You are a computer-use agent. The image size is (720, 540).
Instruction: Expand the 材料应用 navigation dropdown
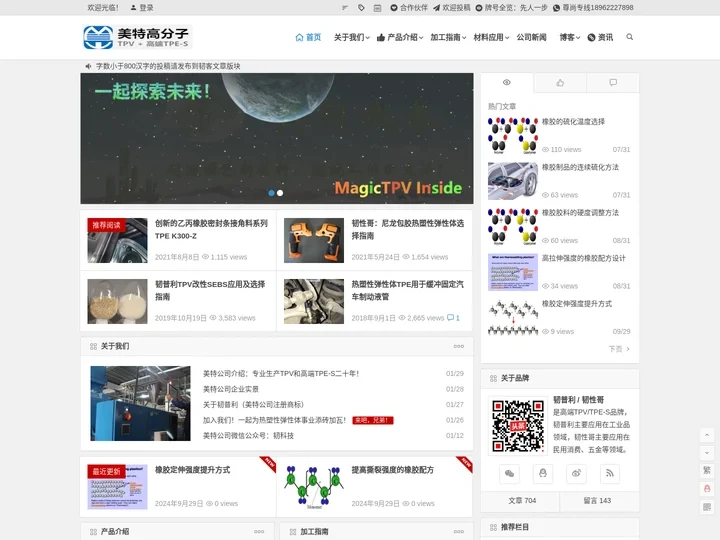[x=491, y=37]
